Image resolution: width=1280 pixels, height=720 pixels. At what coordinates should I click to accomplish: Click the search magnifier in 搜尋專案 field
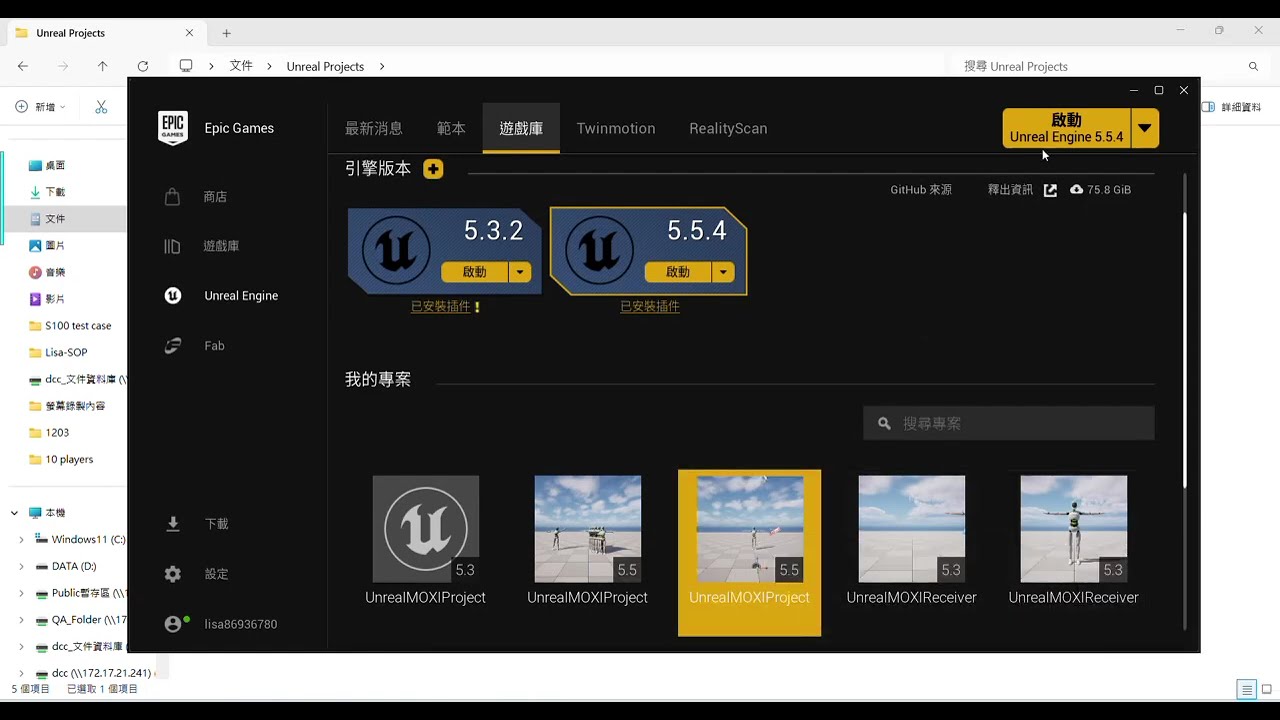point(884,424)
